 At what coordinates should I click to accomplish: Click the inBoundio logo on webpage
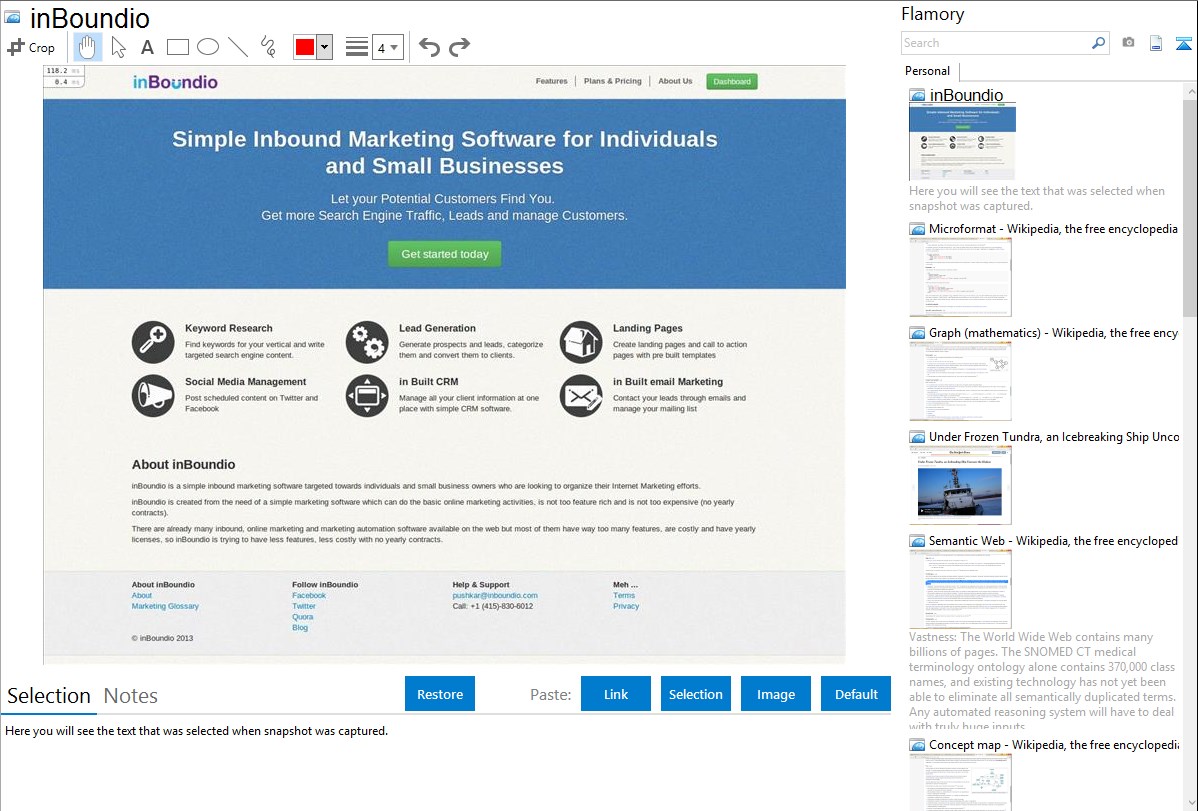tap(175, 82)
